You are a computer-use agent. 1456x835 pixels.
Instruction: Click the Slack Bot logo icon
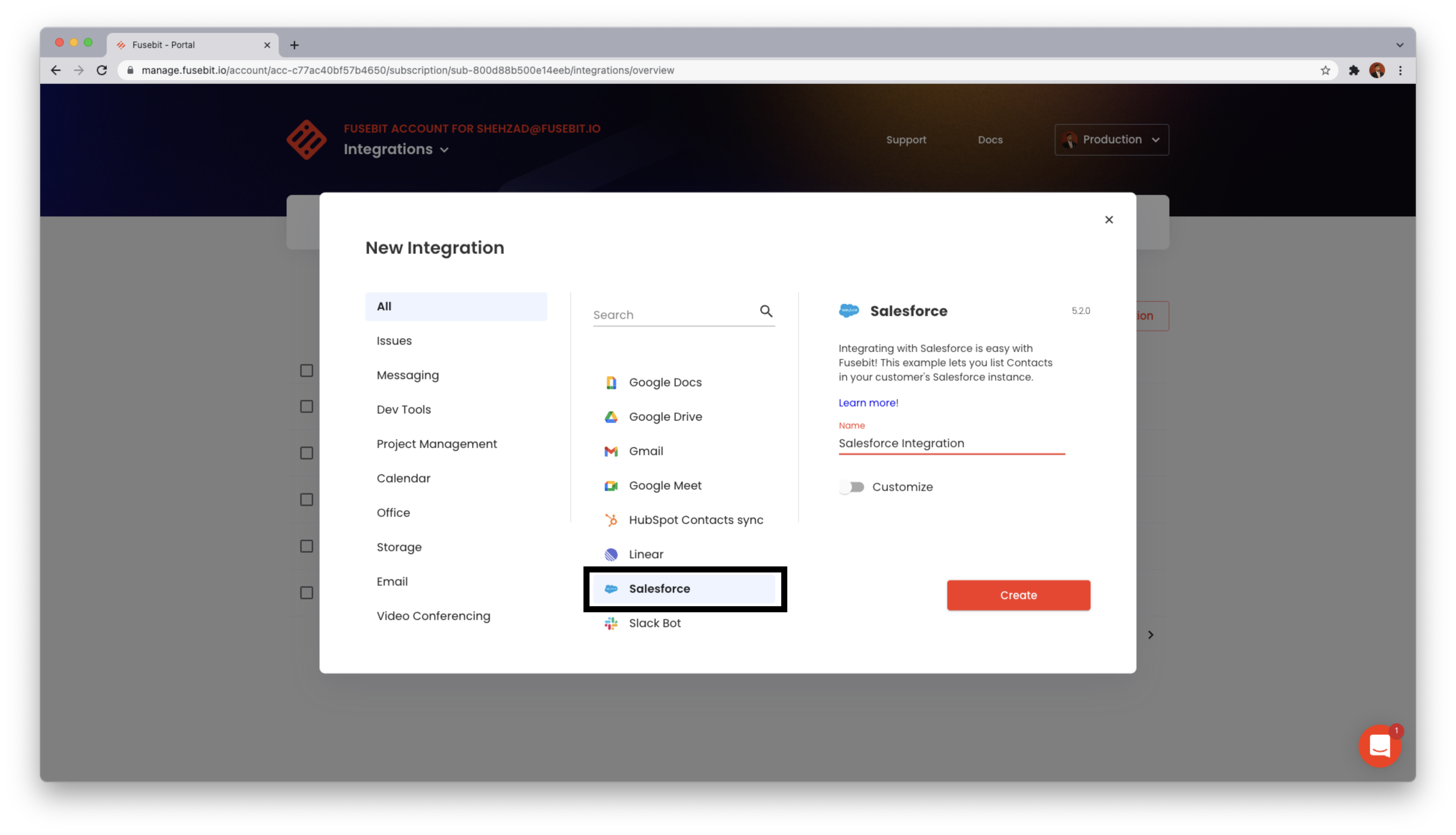tap(611, 623)
